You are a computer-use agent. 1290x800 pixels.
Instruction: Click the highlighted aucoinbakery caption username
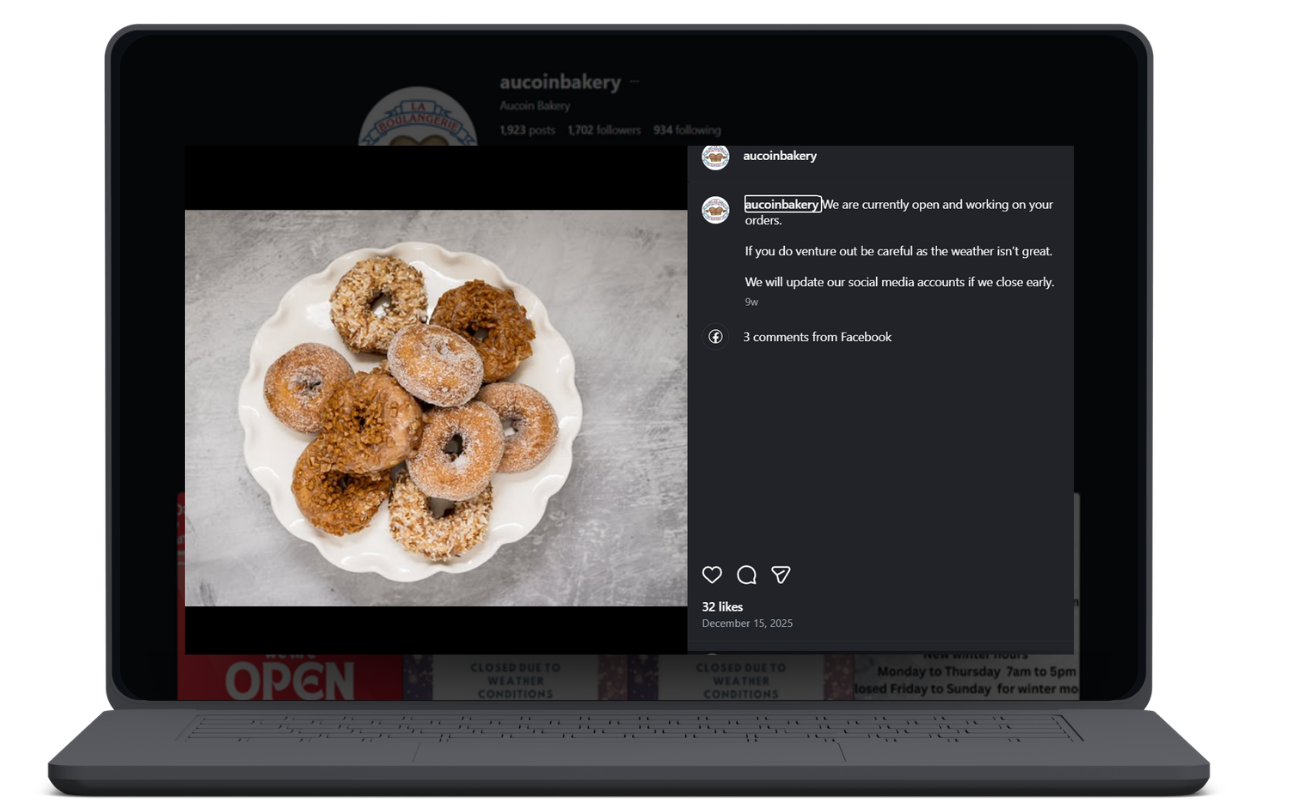(x=782, y=204)
